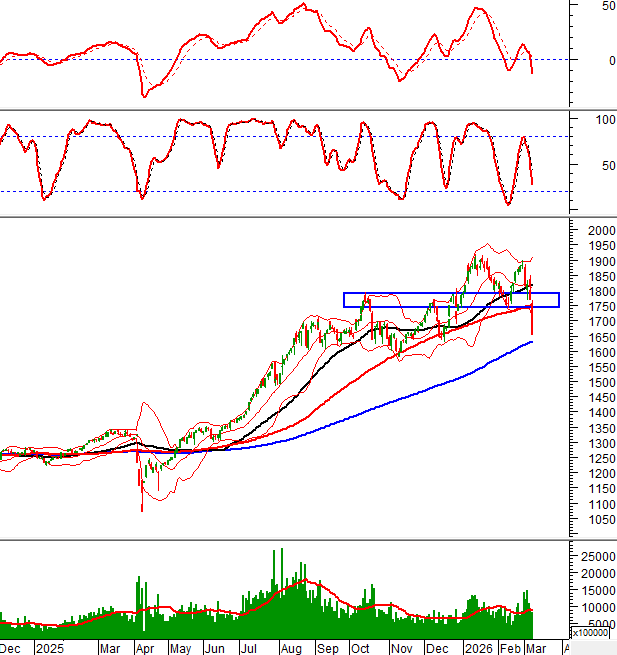The height and width of the screenshot is (655, 617).
Task: Click the blue rectangle resistance zone
Action: coord(450,300)
